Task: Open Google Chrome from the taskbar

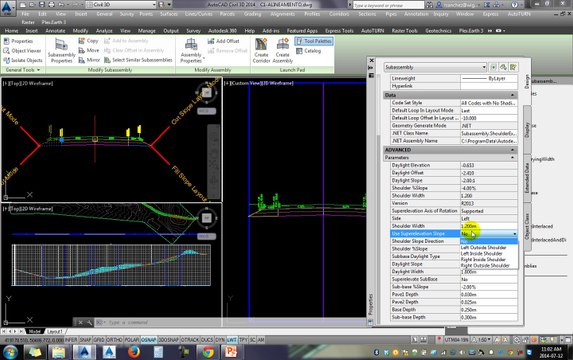Action: point(208,352)
